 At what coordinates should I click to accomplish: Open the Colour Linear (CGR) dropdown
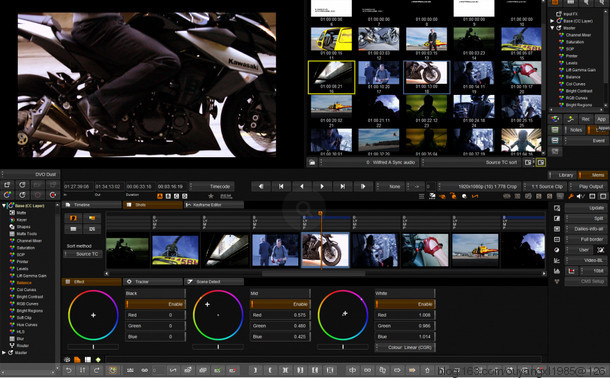[405, 347]
